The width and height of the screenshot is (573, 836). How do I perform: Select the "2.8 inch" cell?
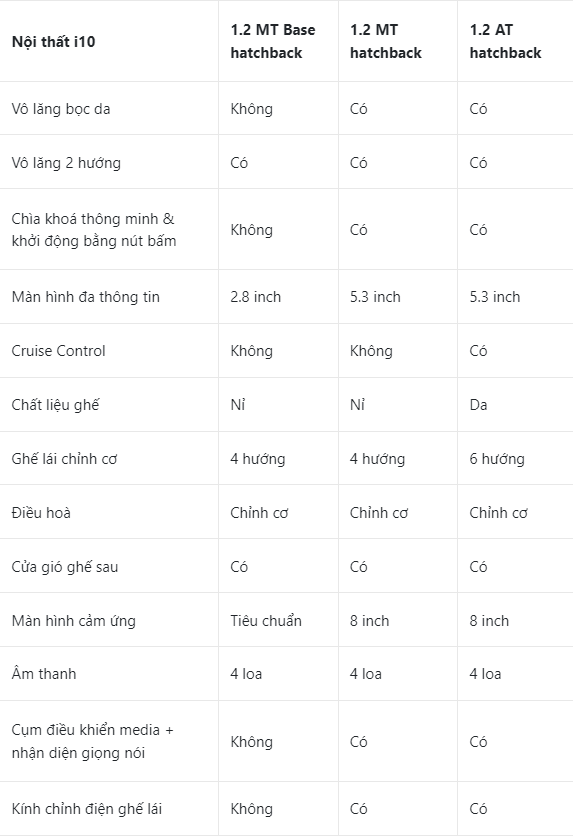point(255,297)
